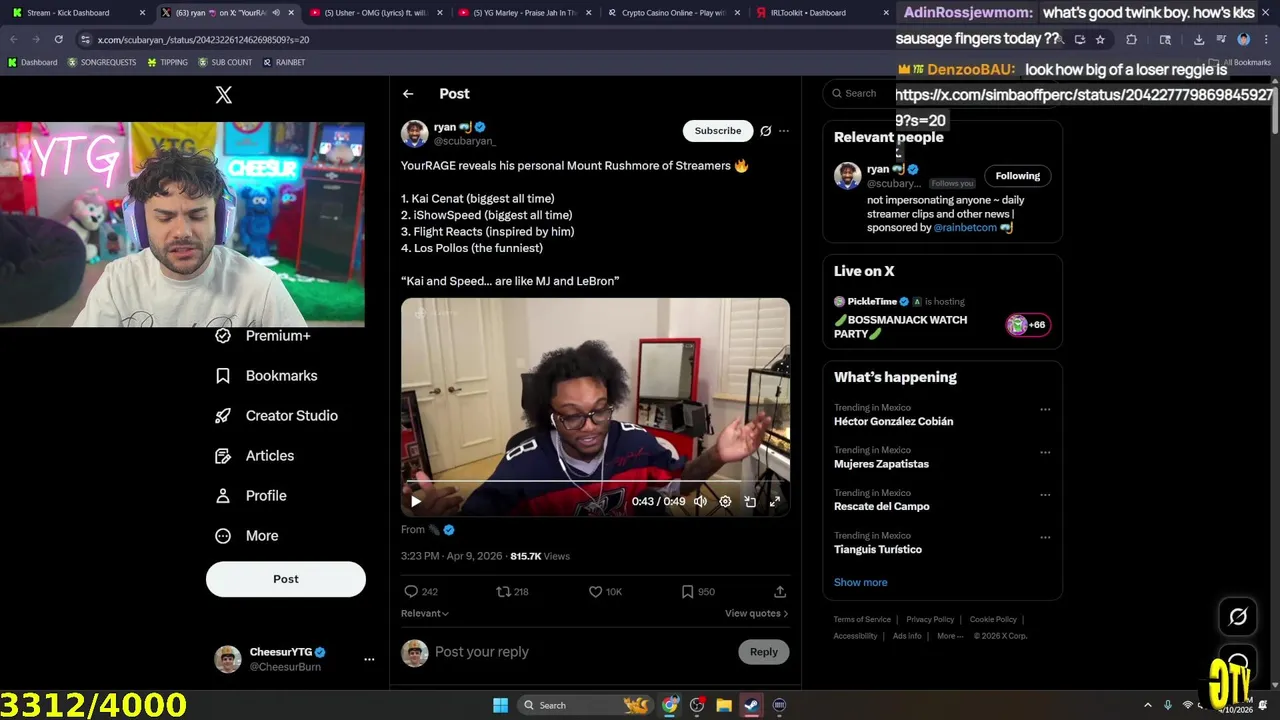Play the video with the play button

(416, 502)
